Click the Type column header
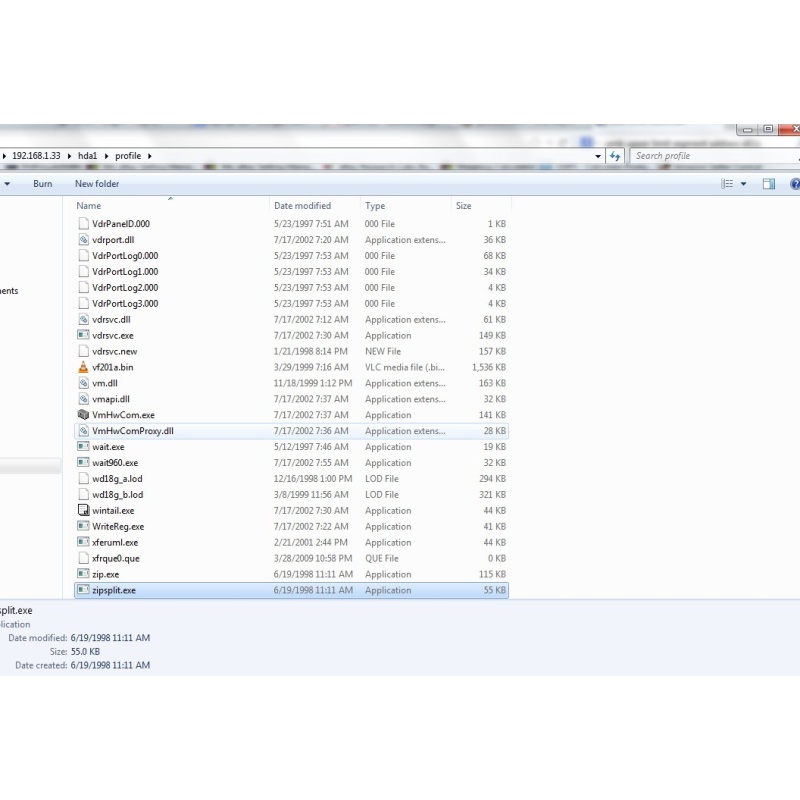 point(375,206)
